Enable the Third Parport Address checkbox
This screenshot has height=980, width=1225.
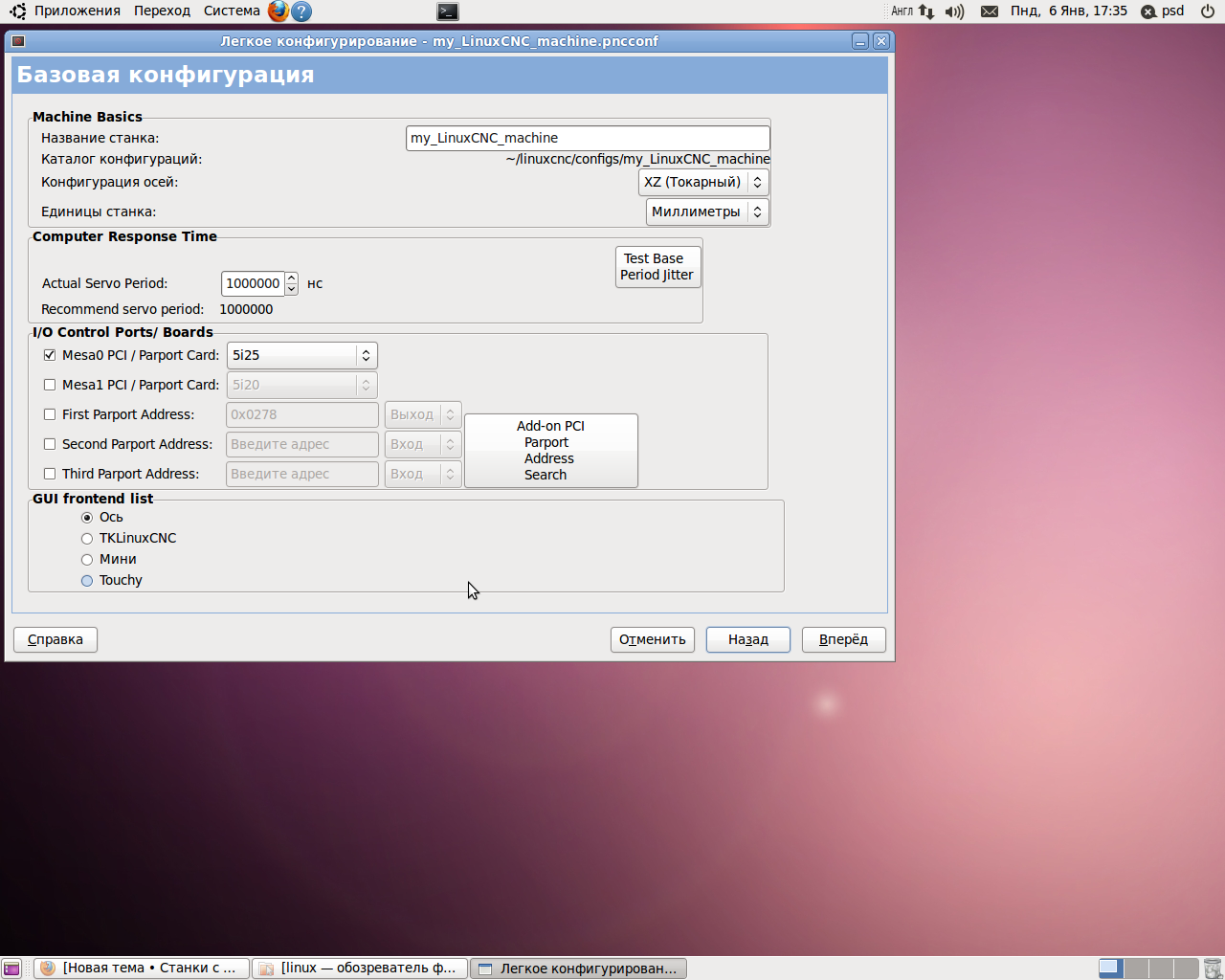click(x=50, y=474)
